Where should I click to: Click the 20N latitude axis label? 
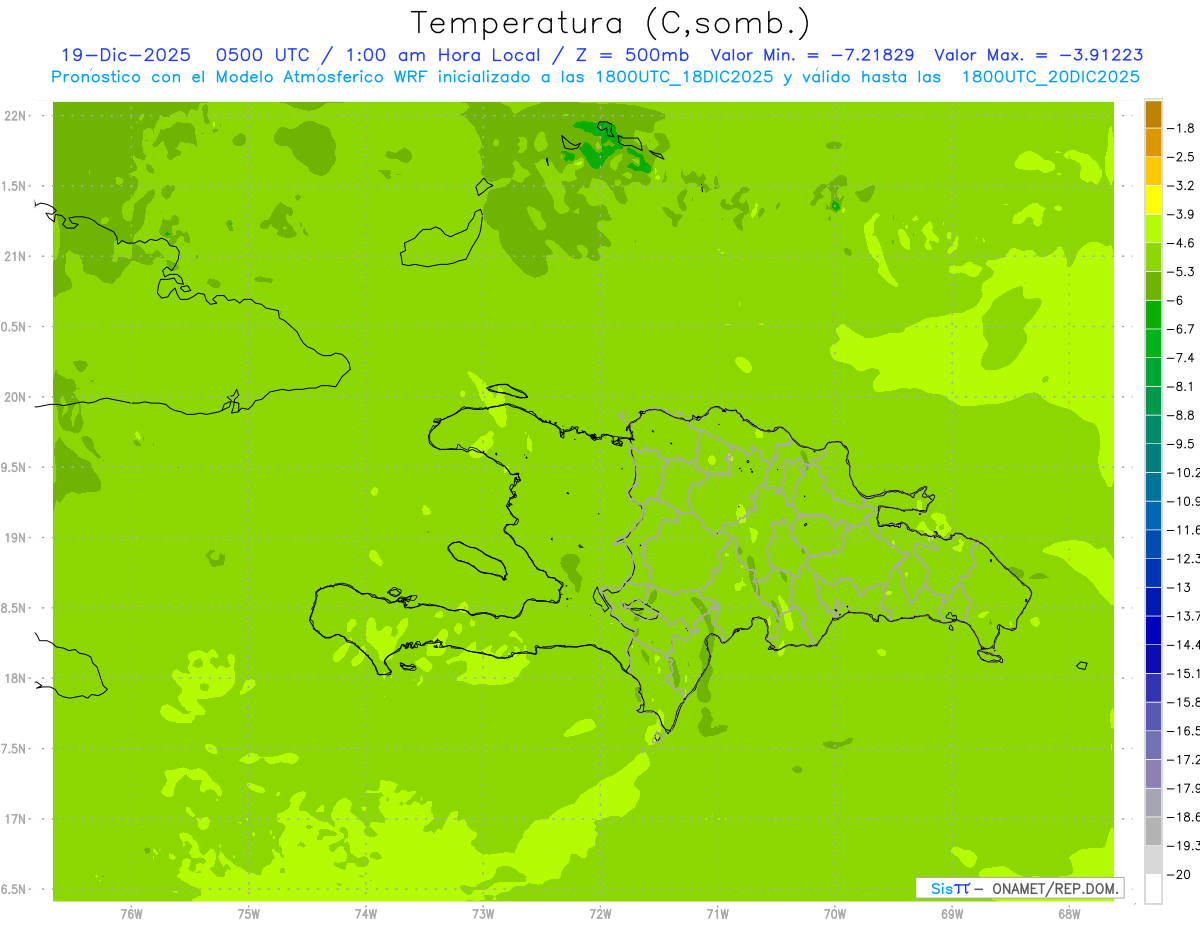[x=16, y=397]
